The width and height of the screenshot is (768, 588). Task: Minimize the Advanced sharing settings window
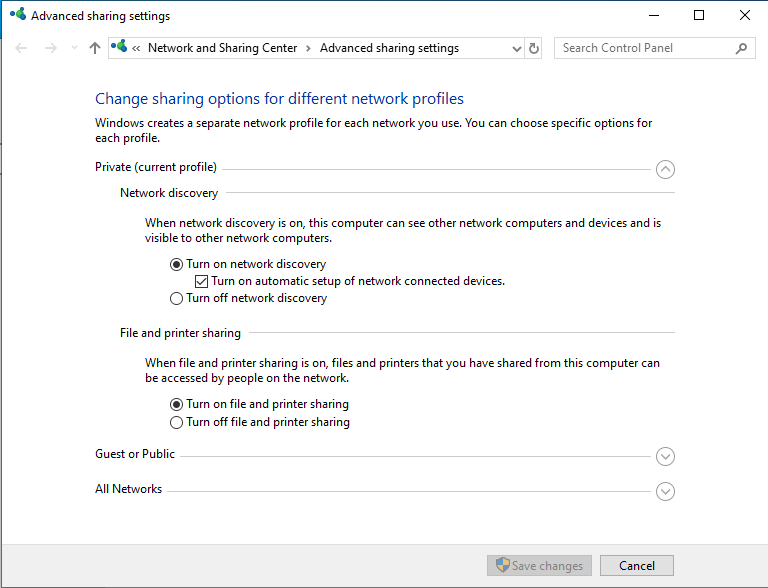654,16
